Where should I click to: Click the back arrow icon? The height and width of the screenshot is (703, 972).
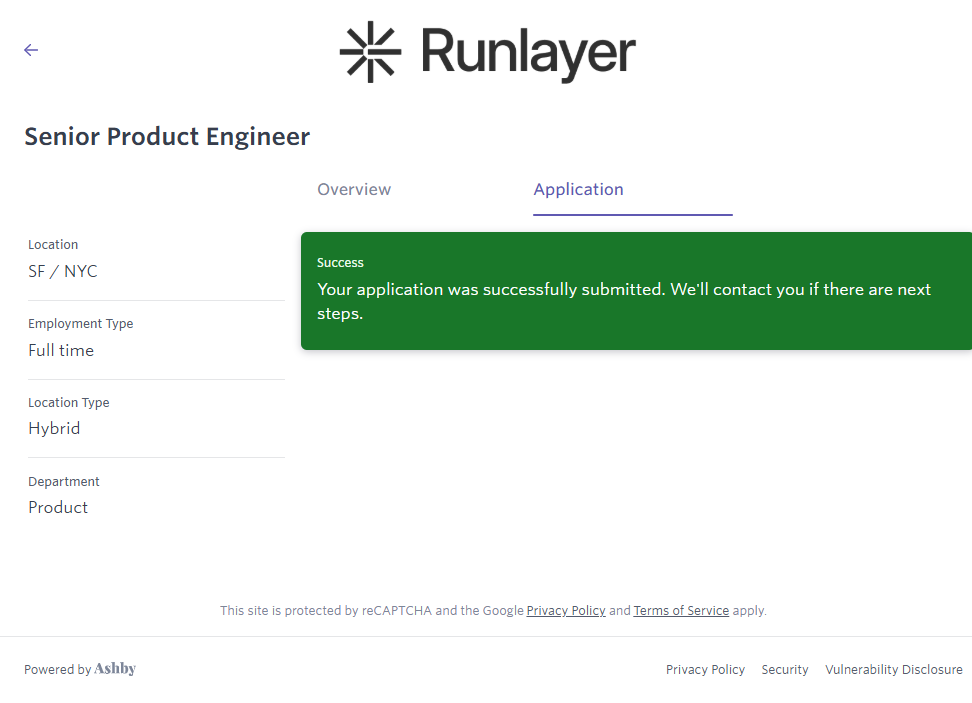pyautogui.click(x=31, y=50)
